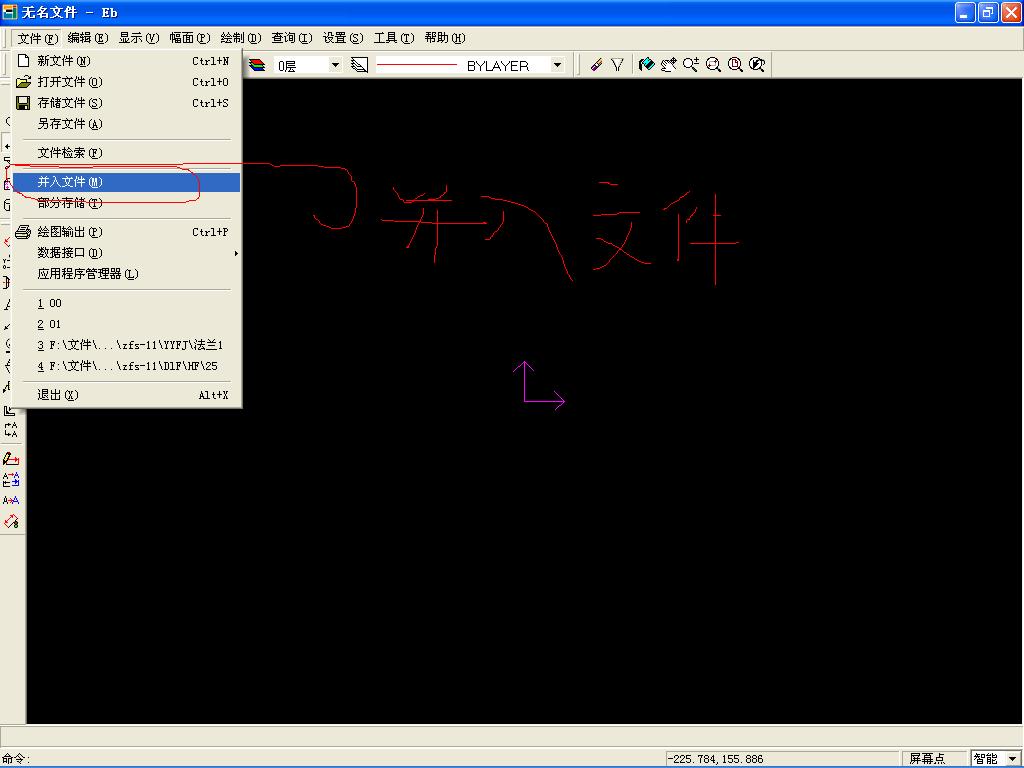Viewport: 1024px width, 768px height.
Task: Click the coordinate readout -225.784, 155.886
Action: click(x=715, y=759)
